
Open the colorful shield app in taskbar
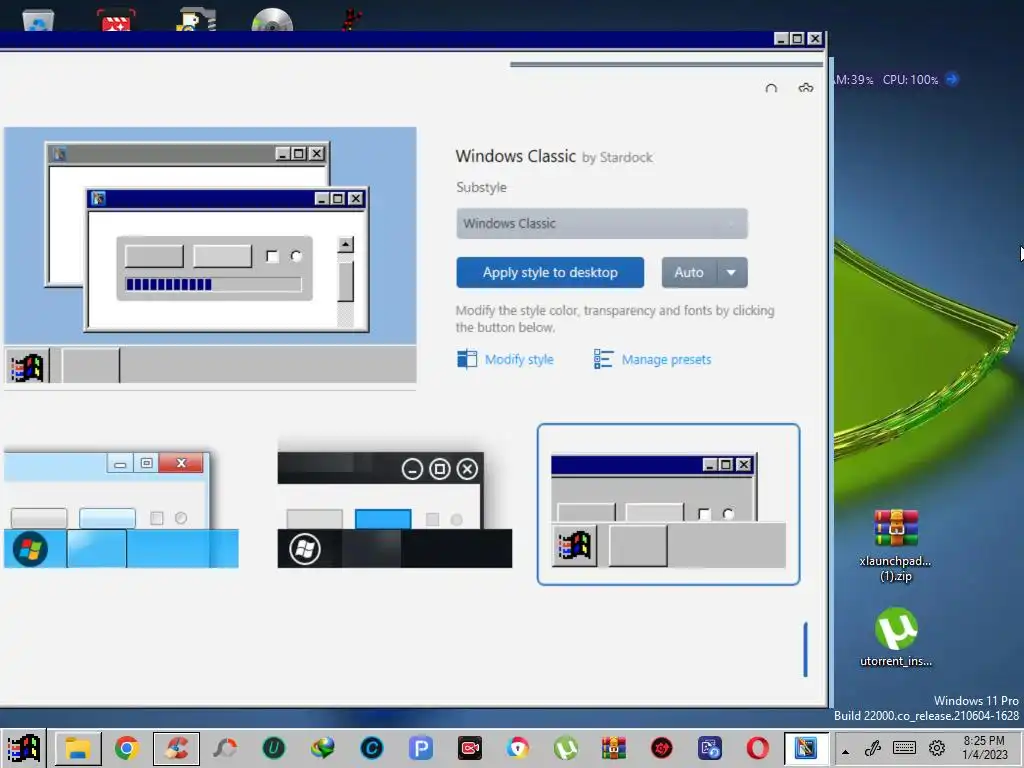518,748
